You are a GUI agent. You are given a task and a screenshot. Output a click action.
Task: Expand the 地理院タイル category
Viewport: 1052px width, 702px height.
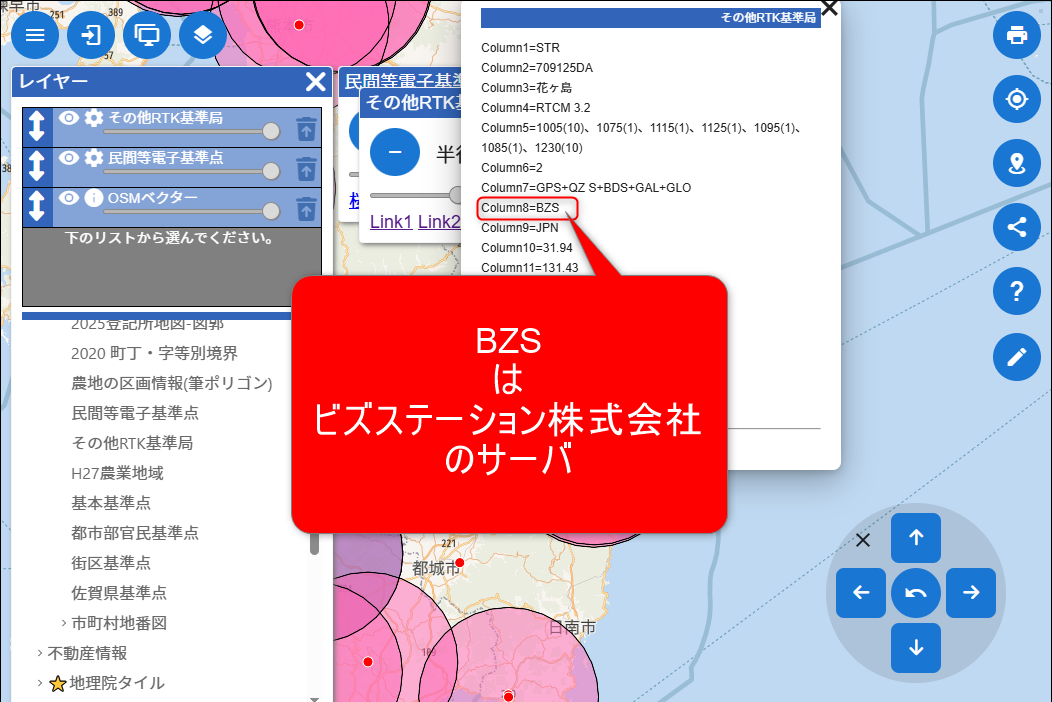(40, 683)
